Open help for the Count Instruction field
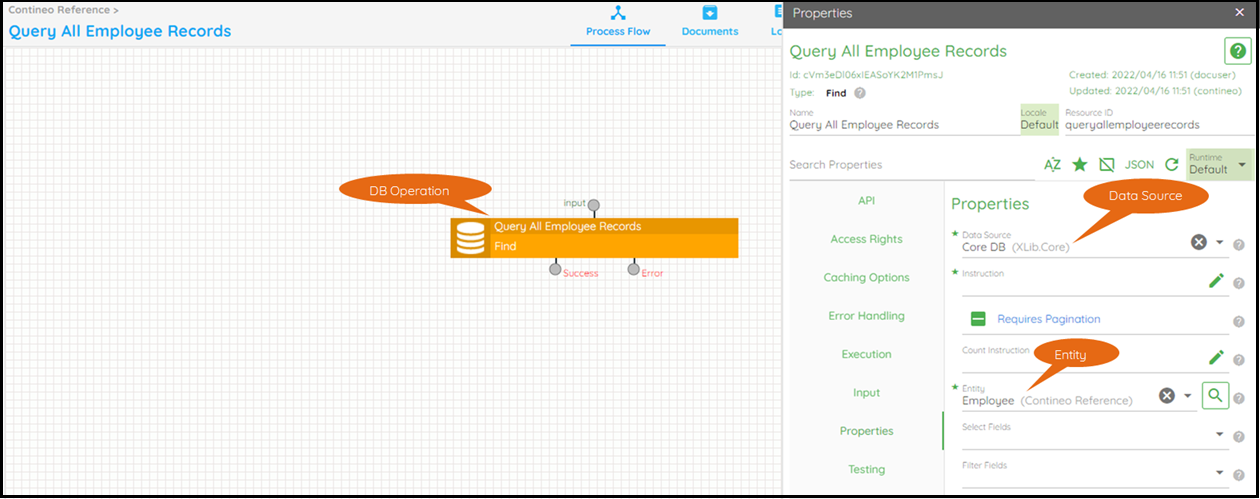Screen dimensions: 1260x499 1239,360
